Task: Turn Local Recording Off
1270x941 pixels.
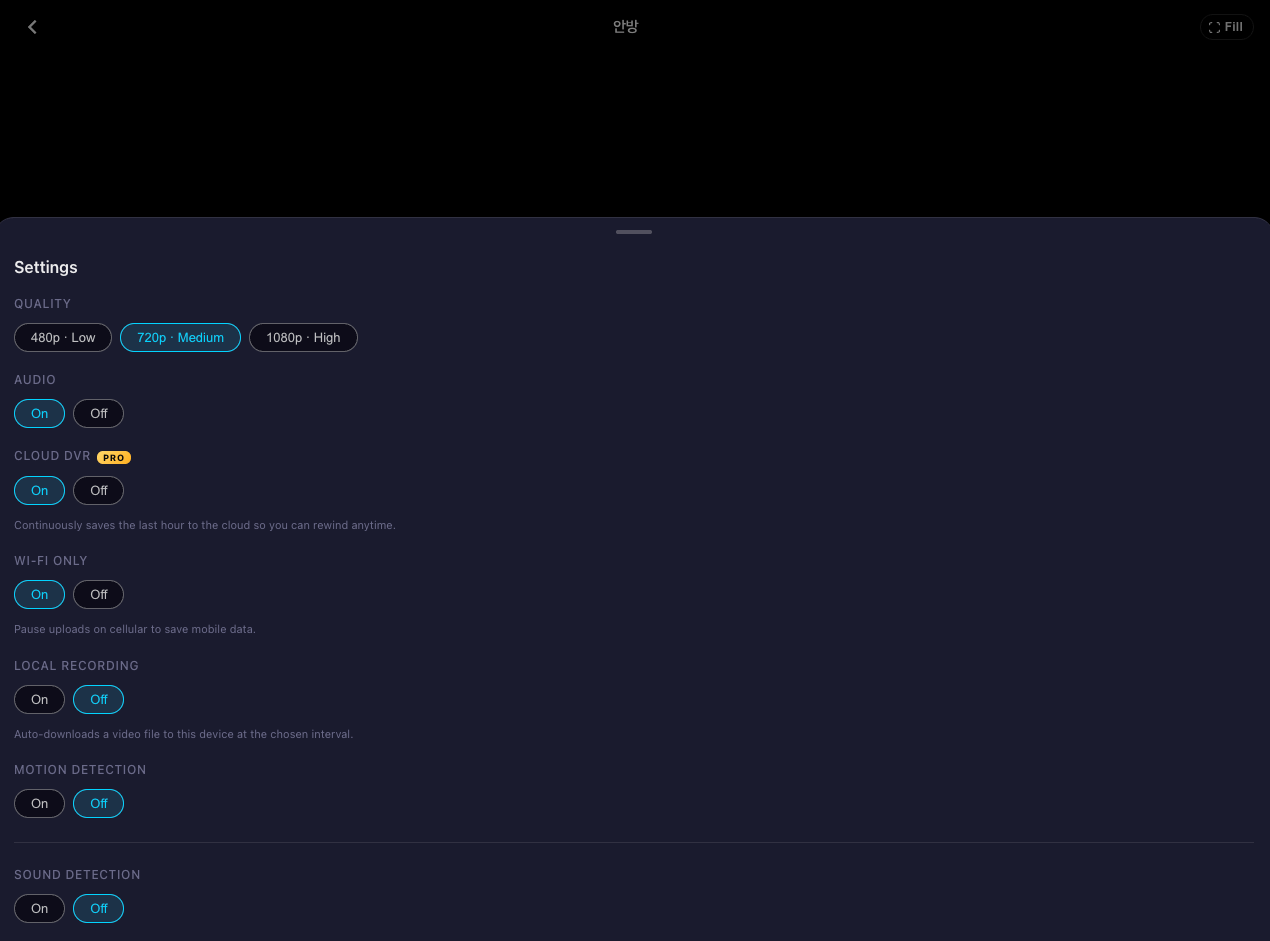Action: pos(99,700)
